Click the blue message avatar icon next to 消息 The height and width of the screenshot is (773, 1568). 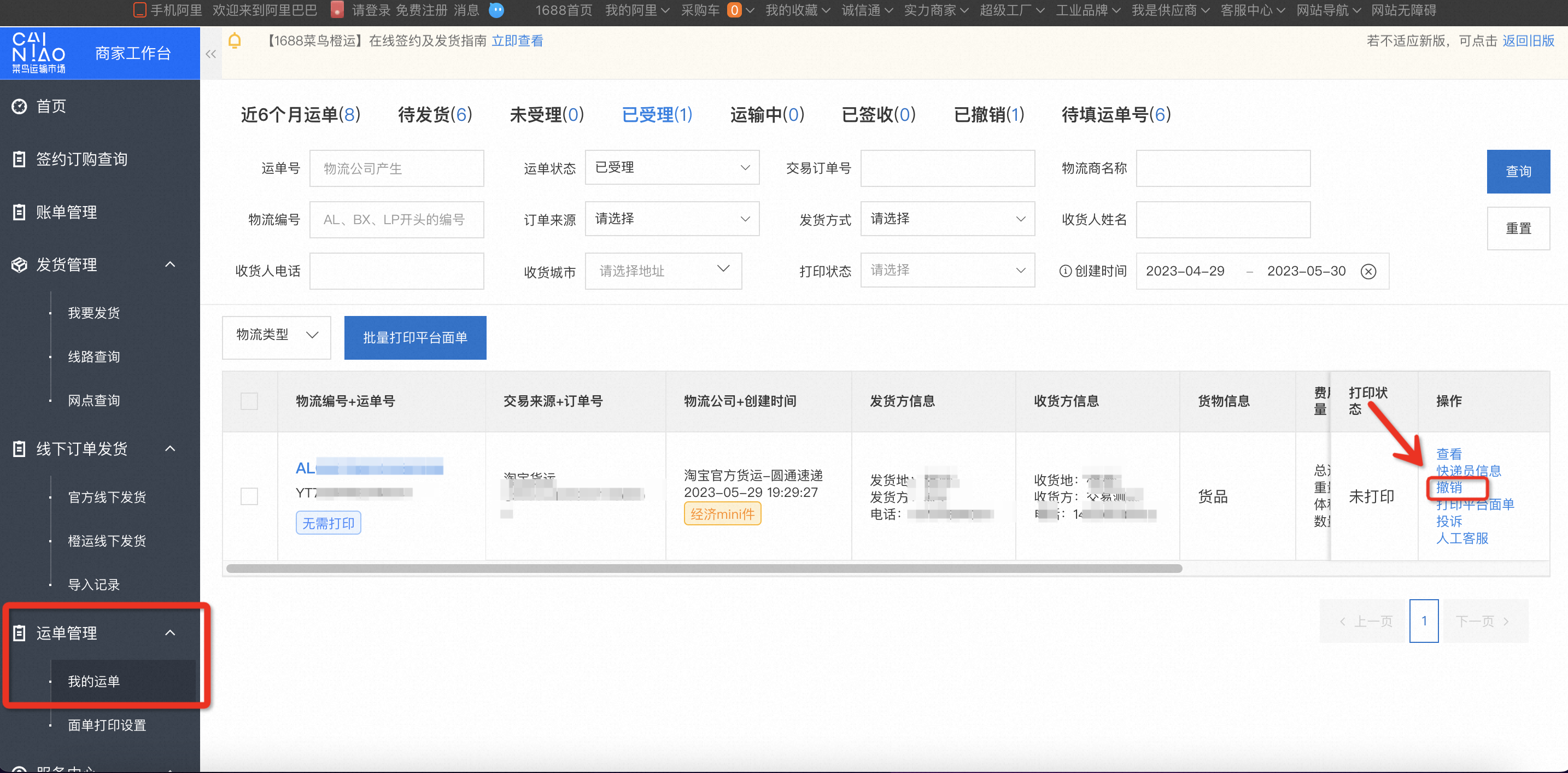point(496,10)
